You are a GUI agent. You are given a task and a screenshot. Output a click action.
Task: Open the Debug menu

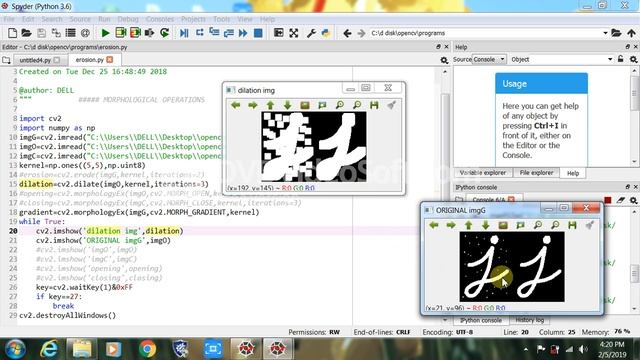click(128, 19)
